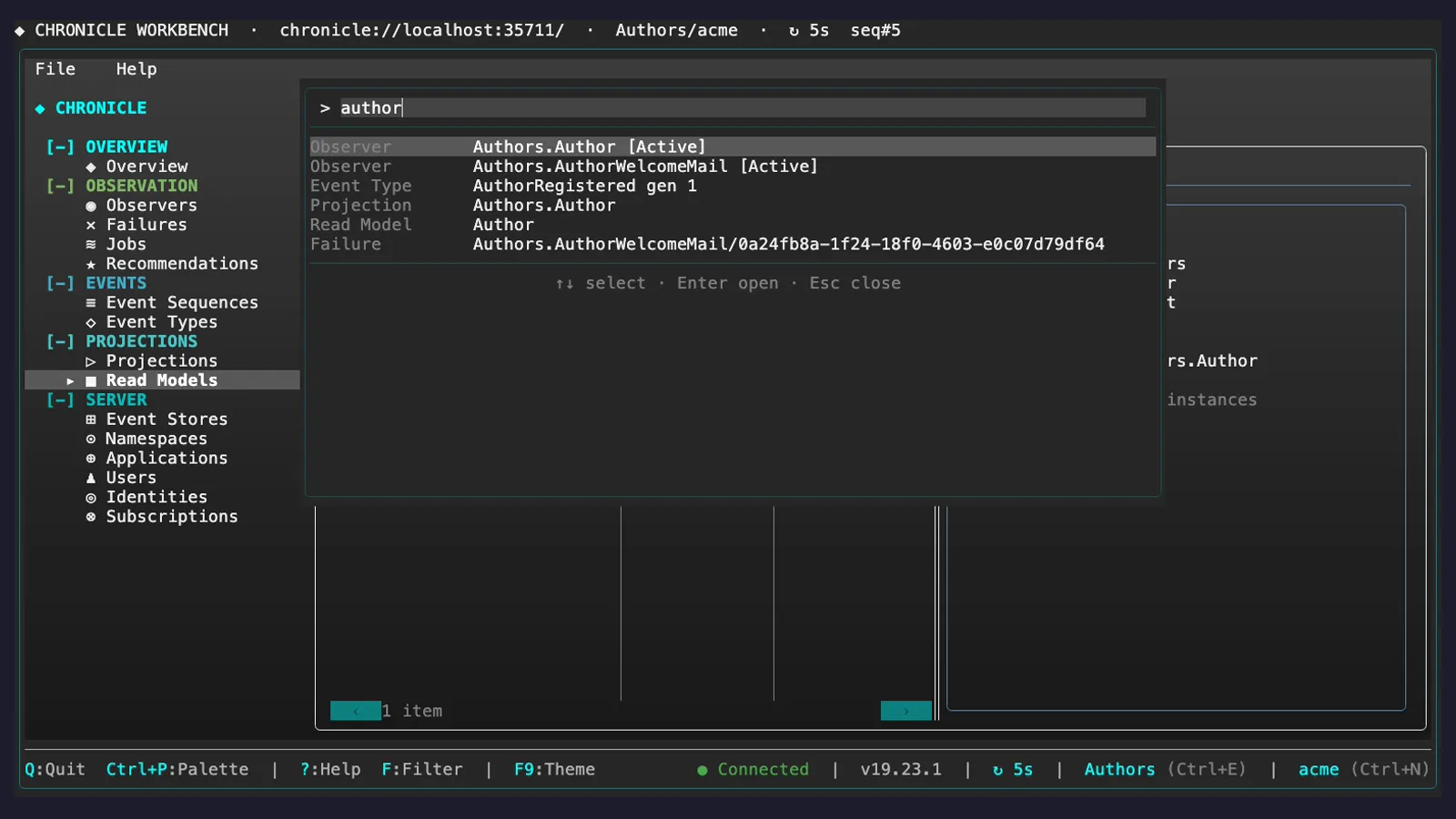Click the Recommendations star icon

click(91, 264)
